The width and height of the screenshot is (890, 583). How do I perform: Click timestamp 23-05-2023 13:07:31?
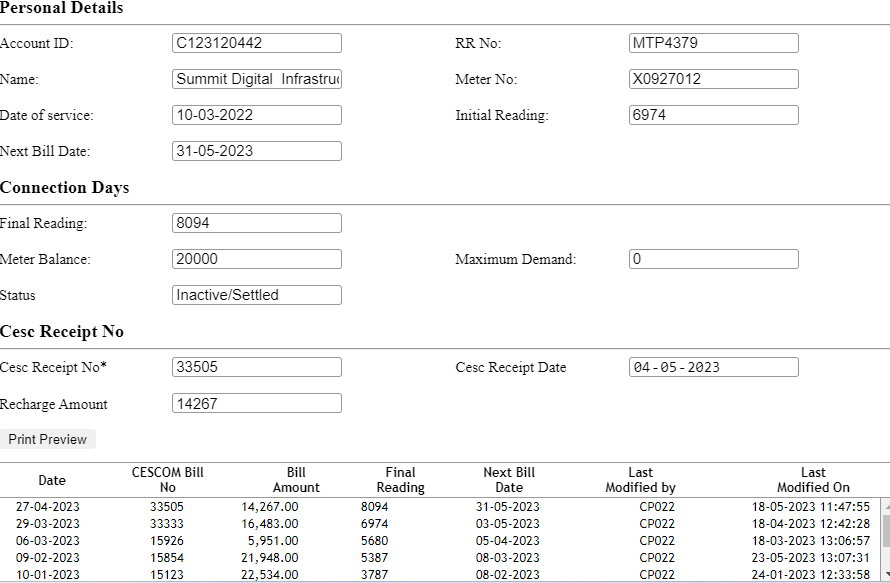(x=811, y=558)
